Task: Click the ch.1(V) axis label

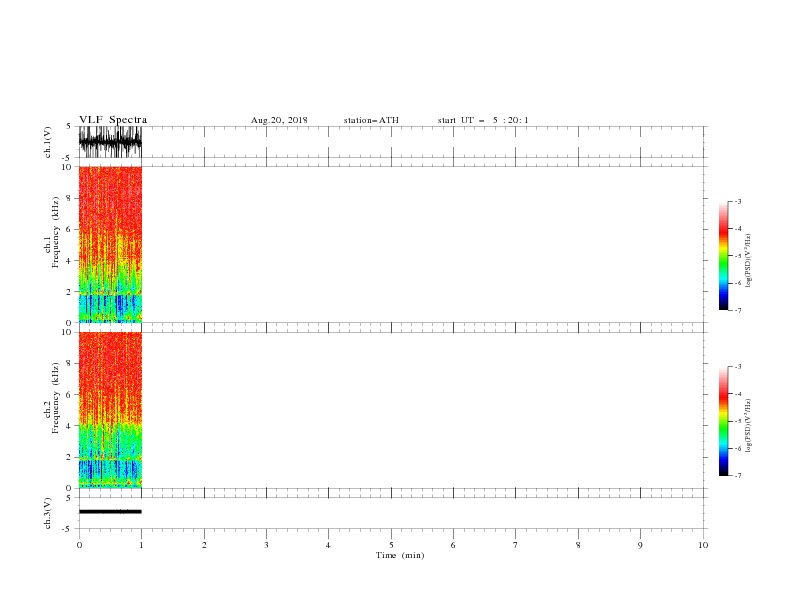Action: (48, 142)
